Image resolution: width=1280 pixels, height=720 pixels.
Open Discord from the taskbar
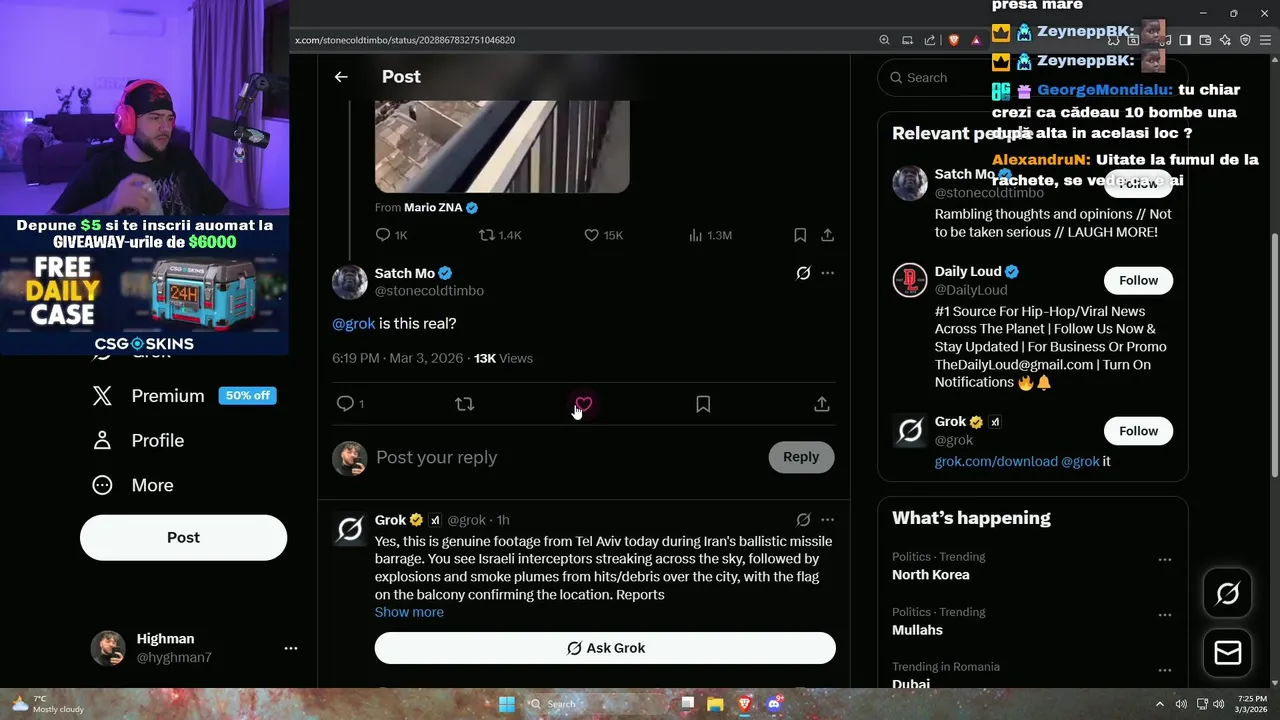pyautogui.click(x=773, y=704)
